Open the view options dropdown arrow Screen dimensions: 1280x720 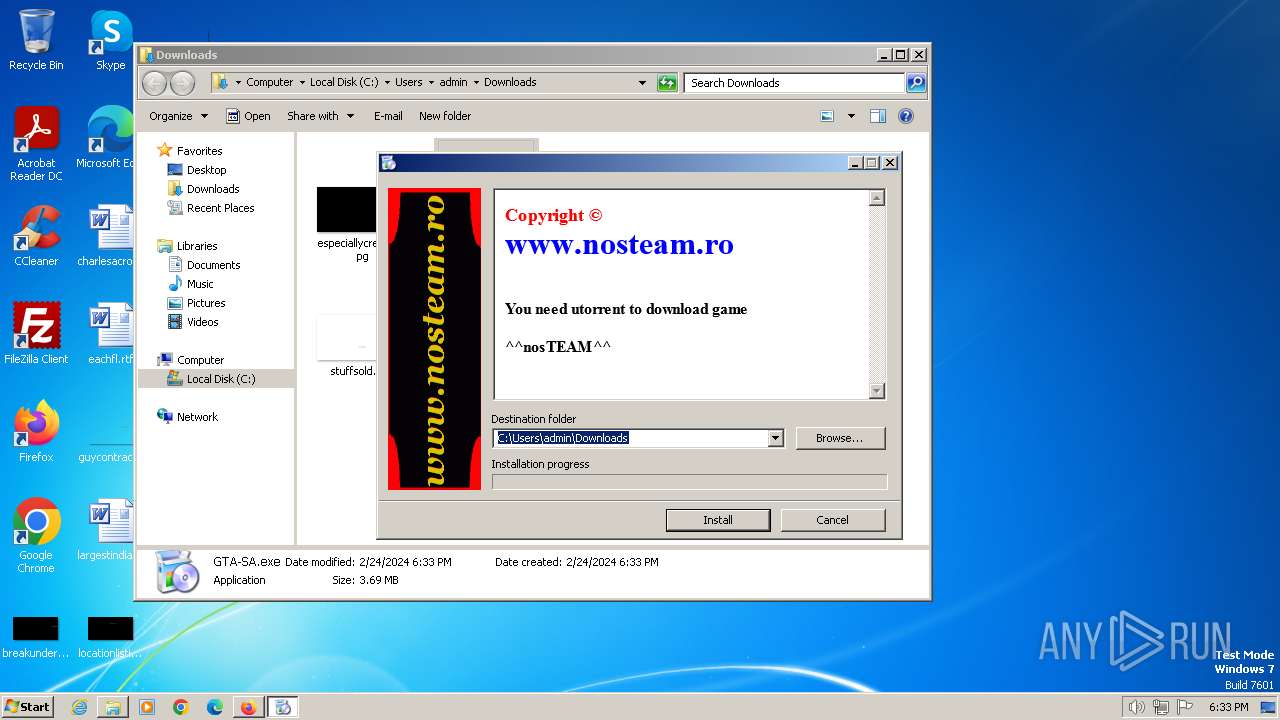coord(851,116)
